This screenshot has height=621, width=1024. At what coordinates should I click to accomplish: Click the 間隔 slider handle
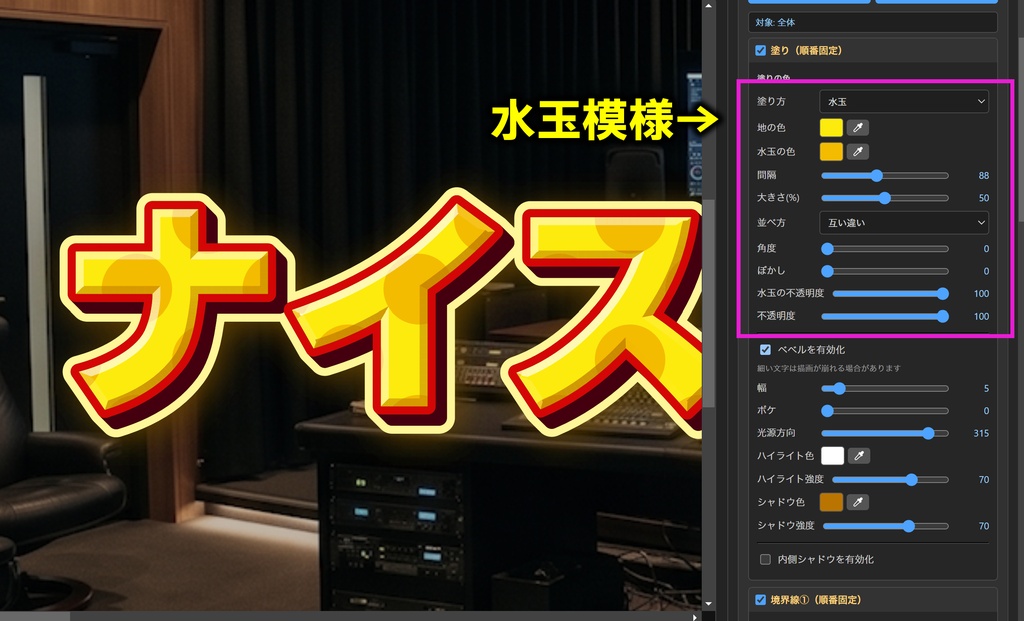tap(877, 175)
